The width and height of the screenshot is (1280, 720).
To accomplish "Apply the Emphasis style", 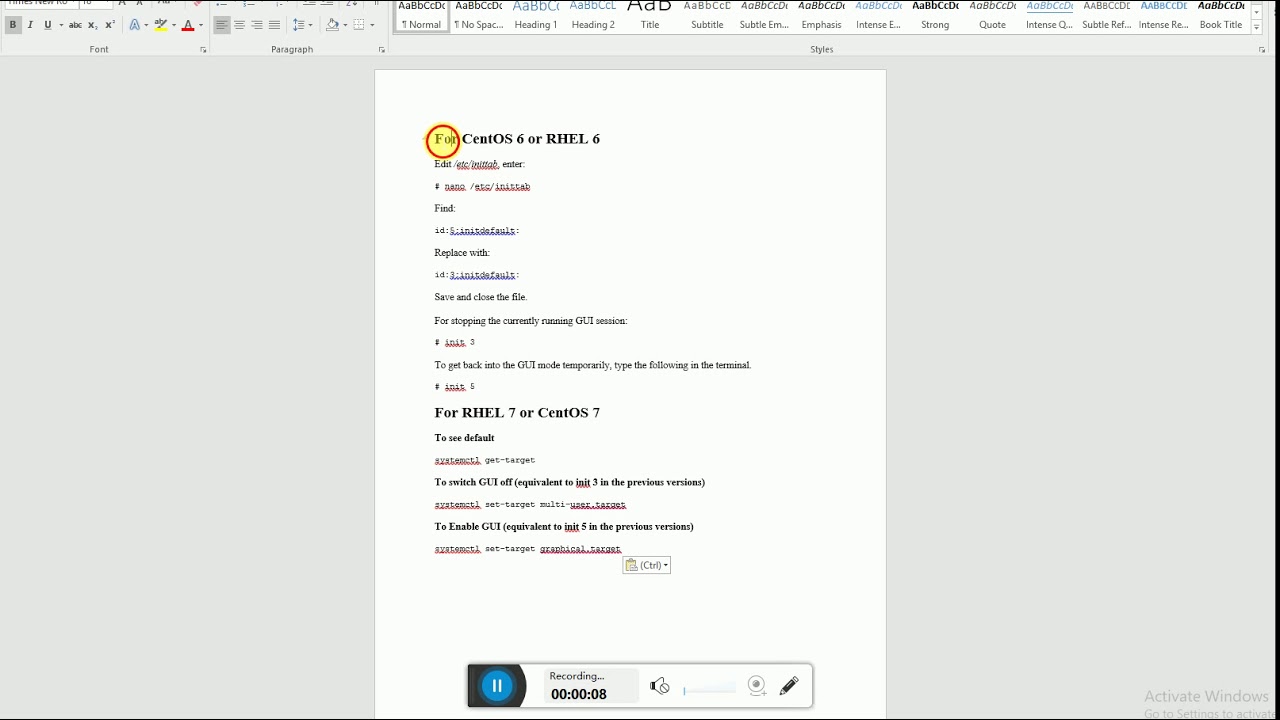I will point(822,16).
